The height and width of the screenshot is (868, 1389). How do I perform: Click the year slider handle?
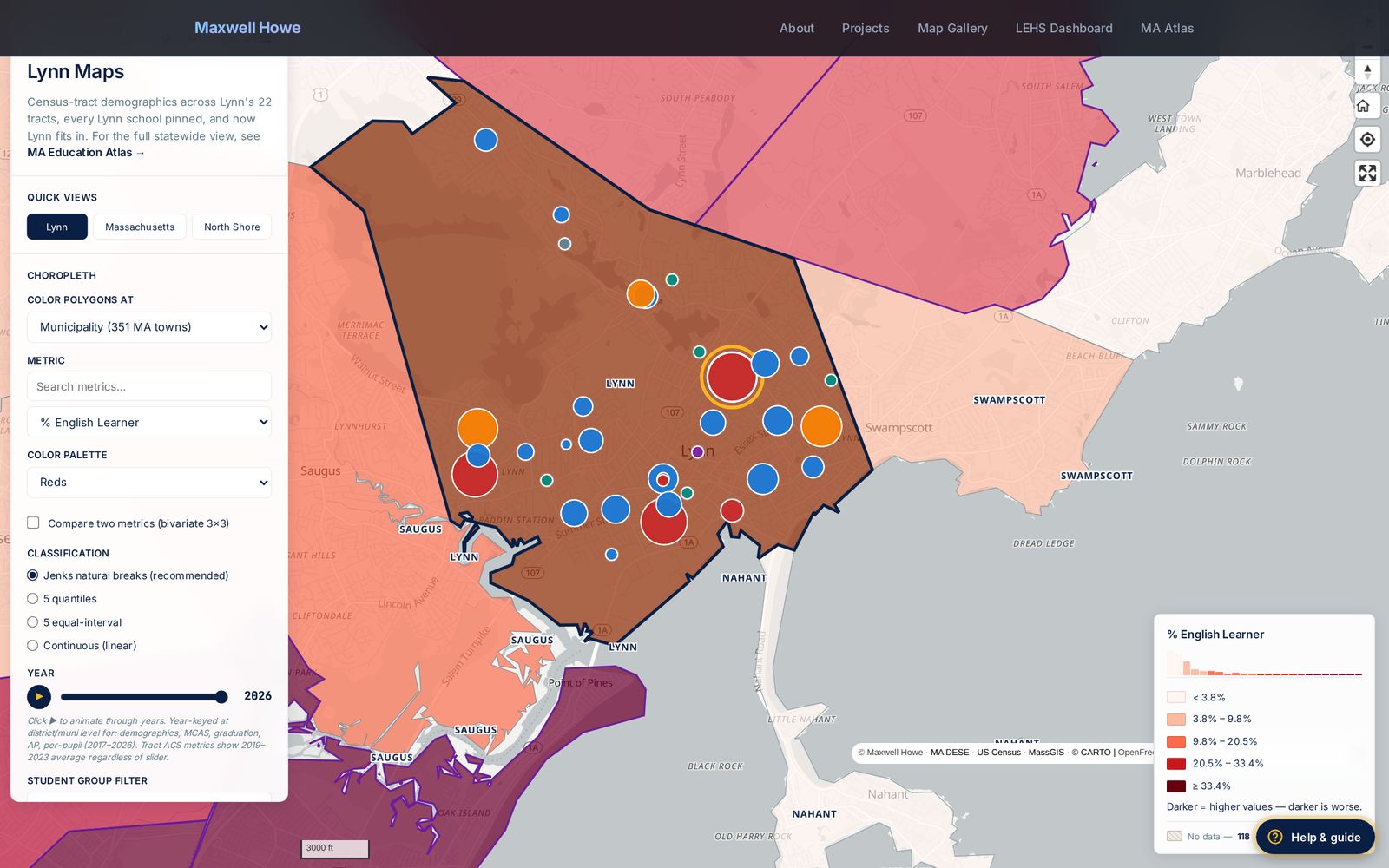click(x=221, y=697)
